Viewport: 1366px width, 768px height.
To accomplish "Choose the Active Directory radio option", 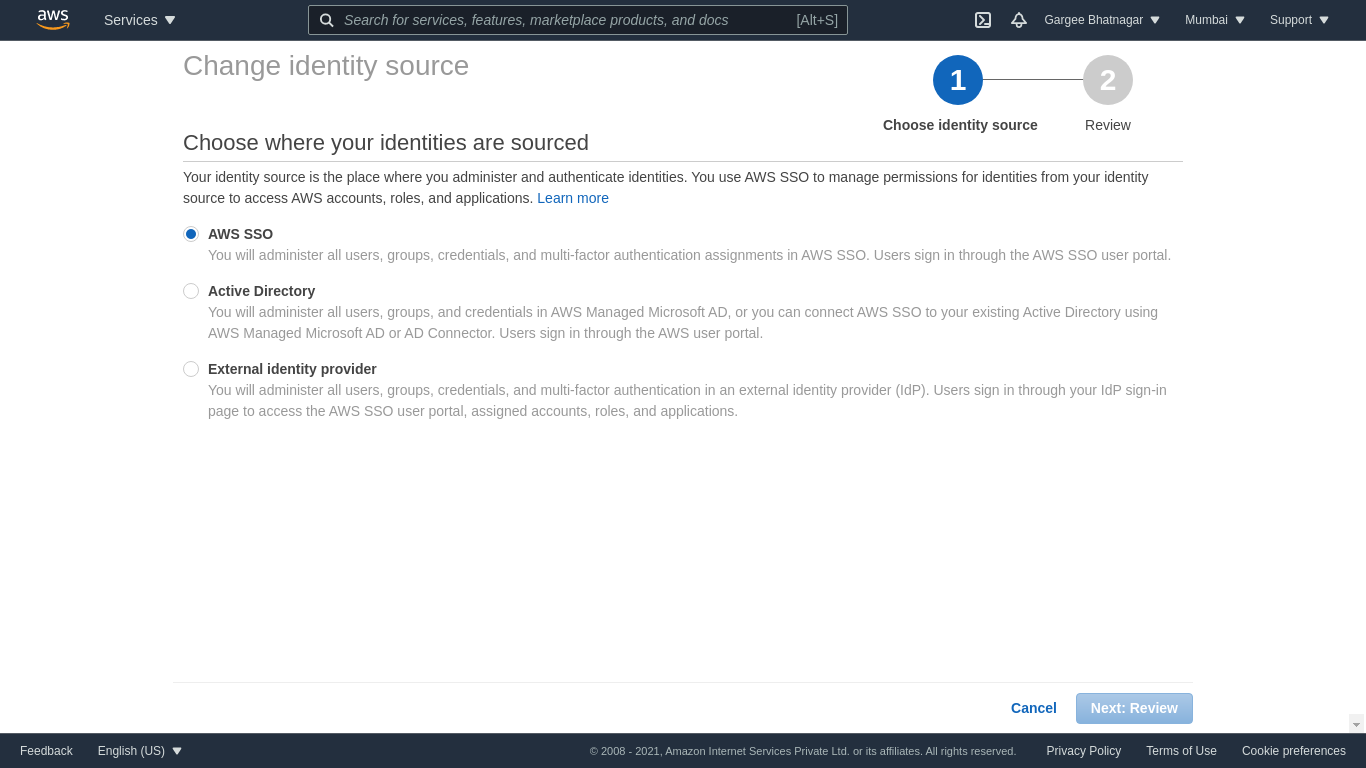I will 191,291.
